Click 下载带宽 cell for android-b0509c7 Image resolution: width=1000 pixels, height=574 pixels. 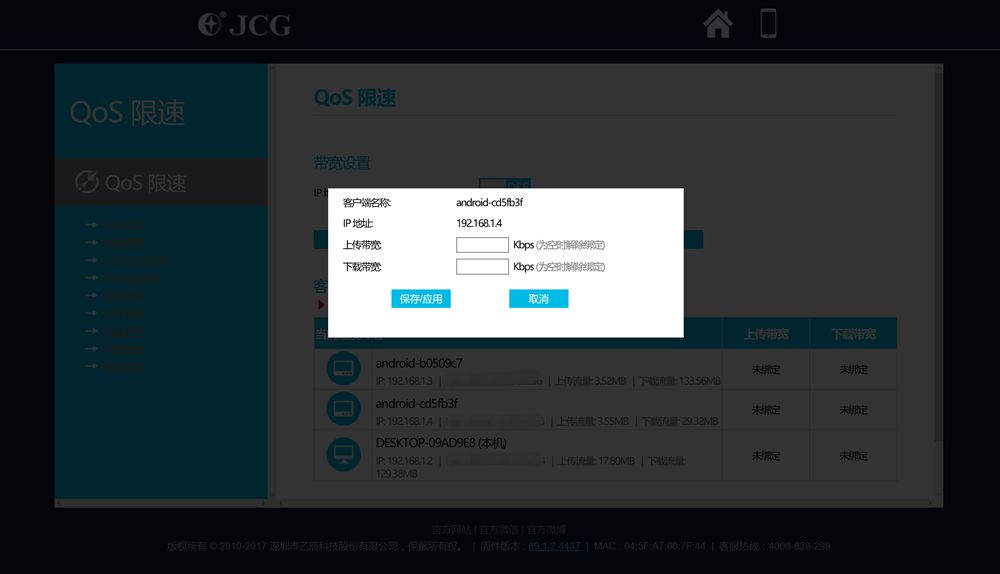(x=853, y=369)
